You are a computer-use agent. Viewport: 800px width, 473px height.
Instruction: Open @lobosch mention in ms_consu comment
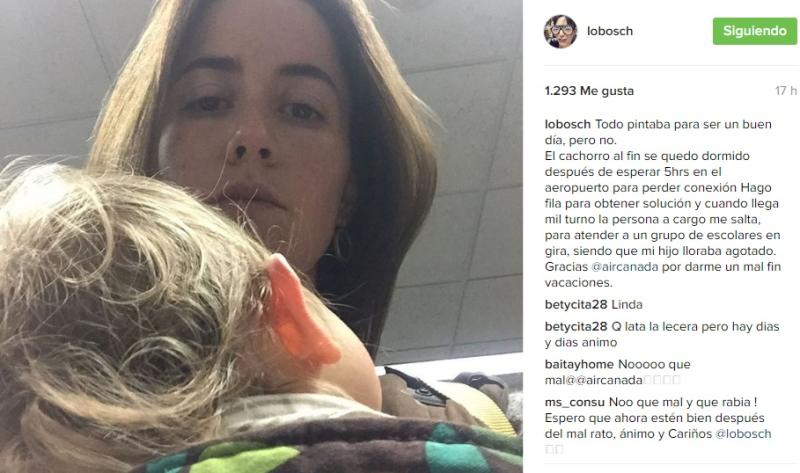(x=743, y=434)
